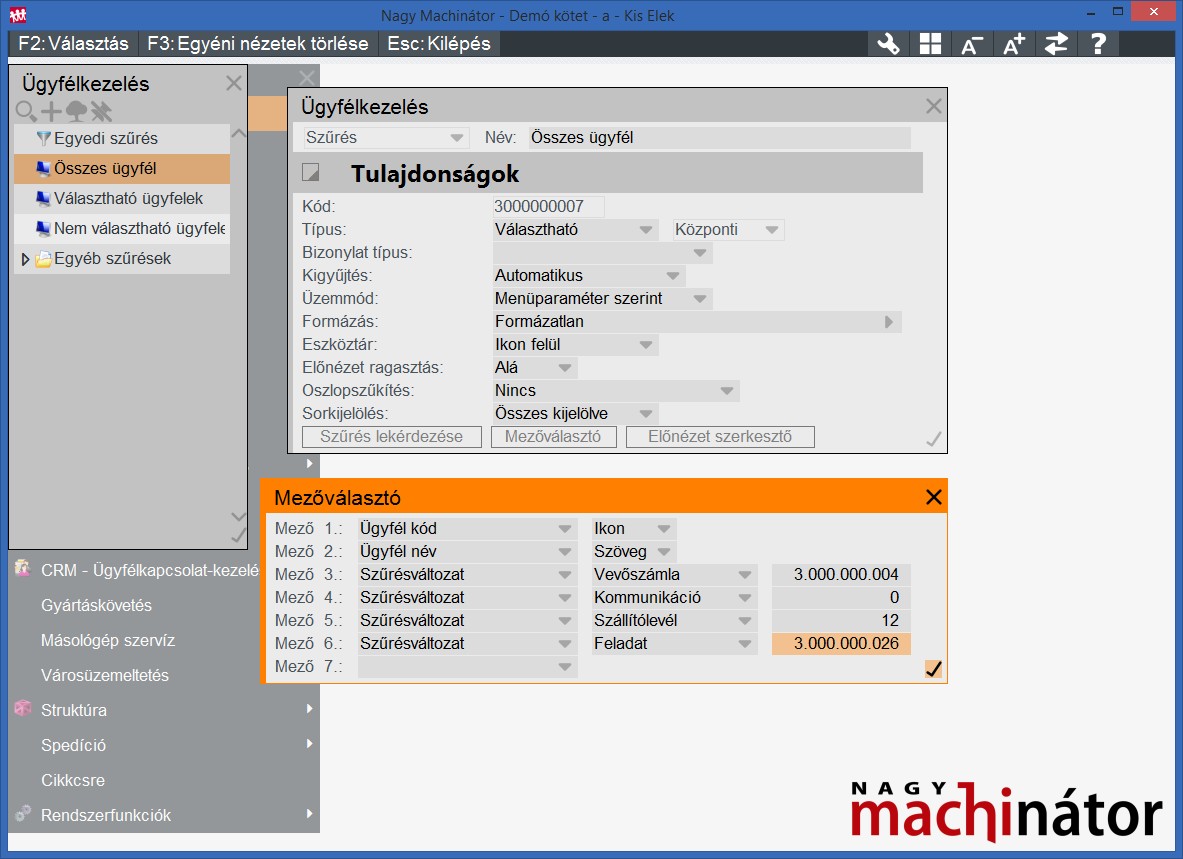Open Városüzemeltetés in the side menu

(x=105, y=675)
